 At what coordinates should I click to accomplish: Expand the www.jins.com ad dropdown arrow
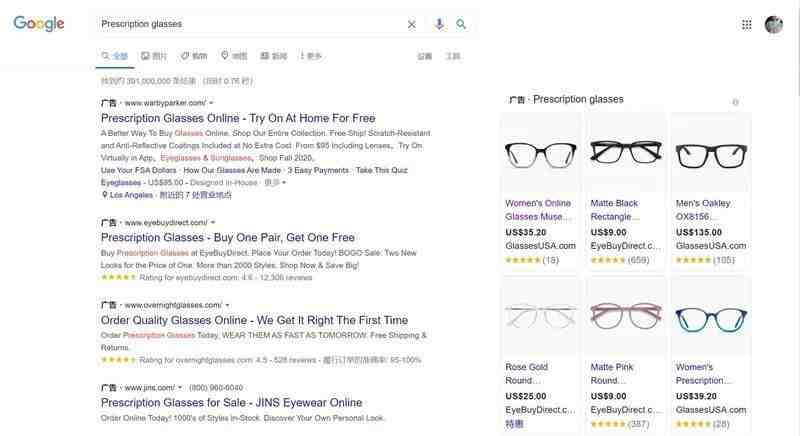(180, 388)
